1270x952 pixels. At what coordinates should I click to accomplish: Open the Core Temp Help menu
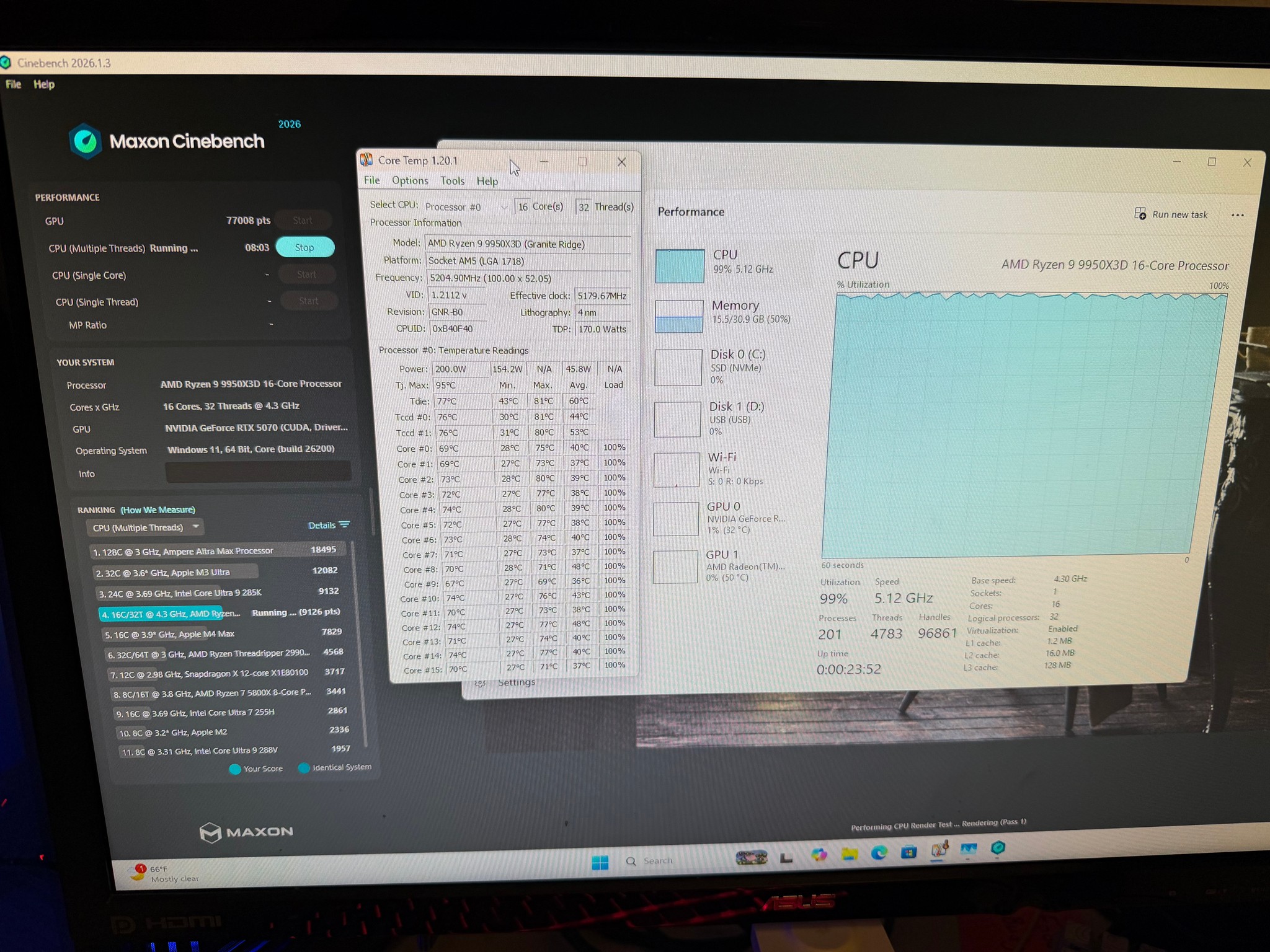[487, 181]
